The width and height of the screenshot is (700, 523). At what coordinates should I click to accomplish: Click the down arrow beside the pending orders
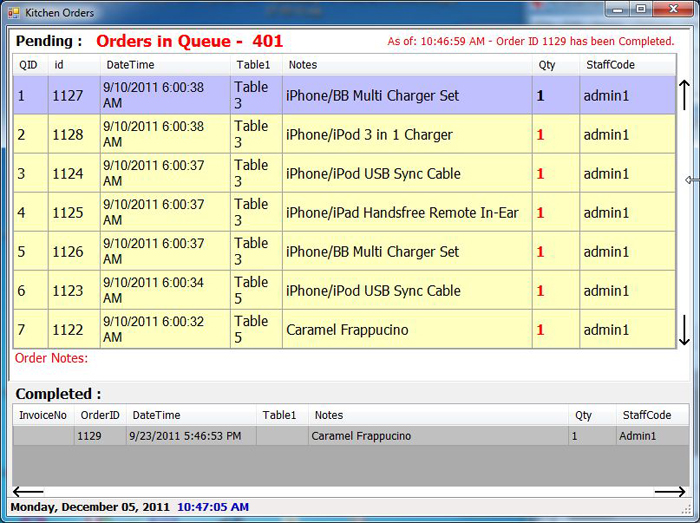point(684,330)
